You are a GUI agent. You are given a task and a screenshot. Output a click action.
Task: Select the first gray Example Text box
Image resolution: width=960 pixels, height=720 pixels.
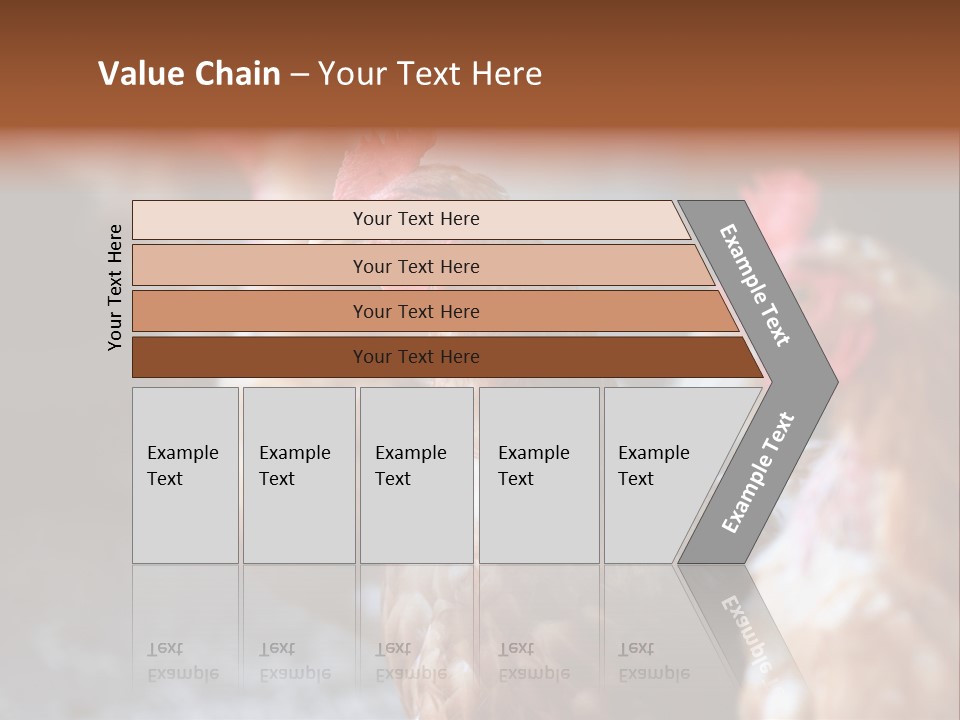point(185,475)
